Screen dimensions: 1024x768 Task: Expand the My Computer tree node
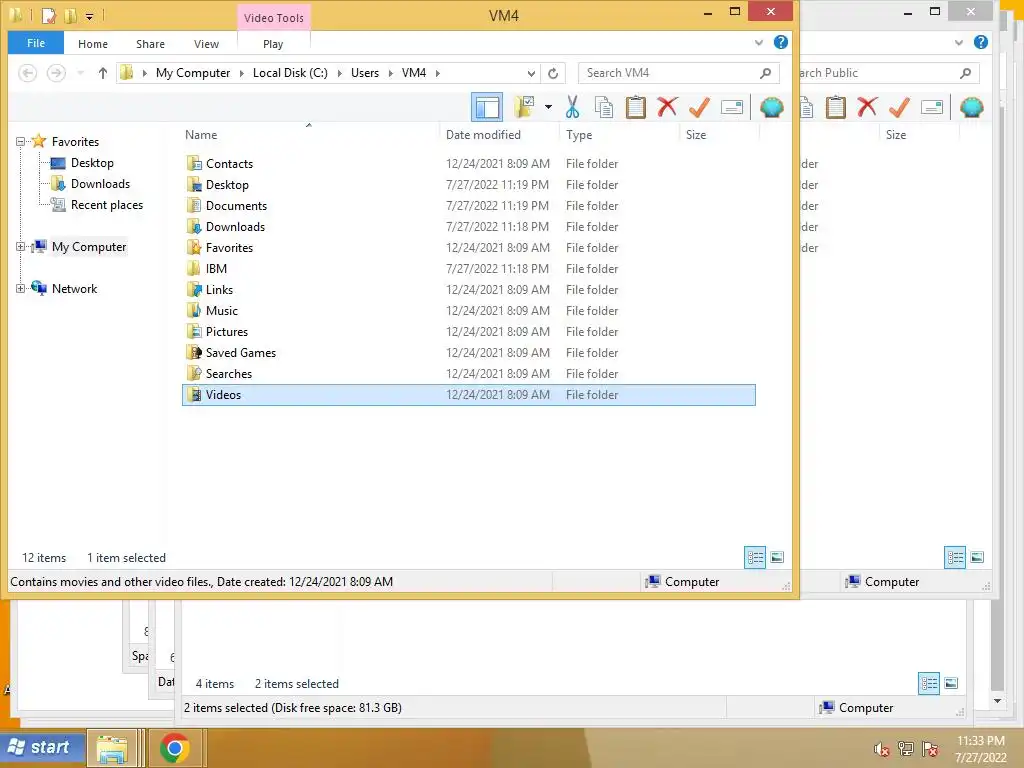[x=20, y=247]
